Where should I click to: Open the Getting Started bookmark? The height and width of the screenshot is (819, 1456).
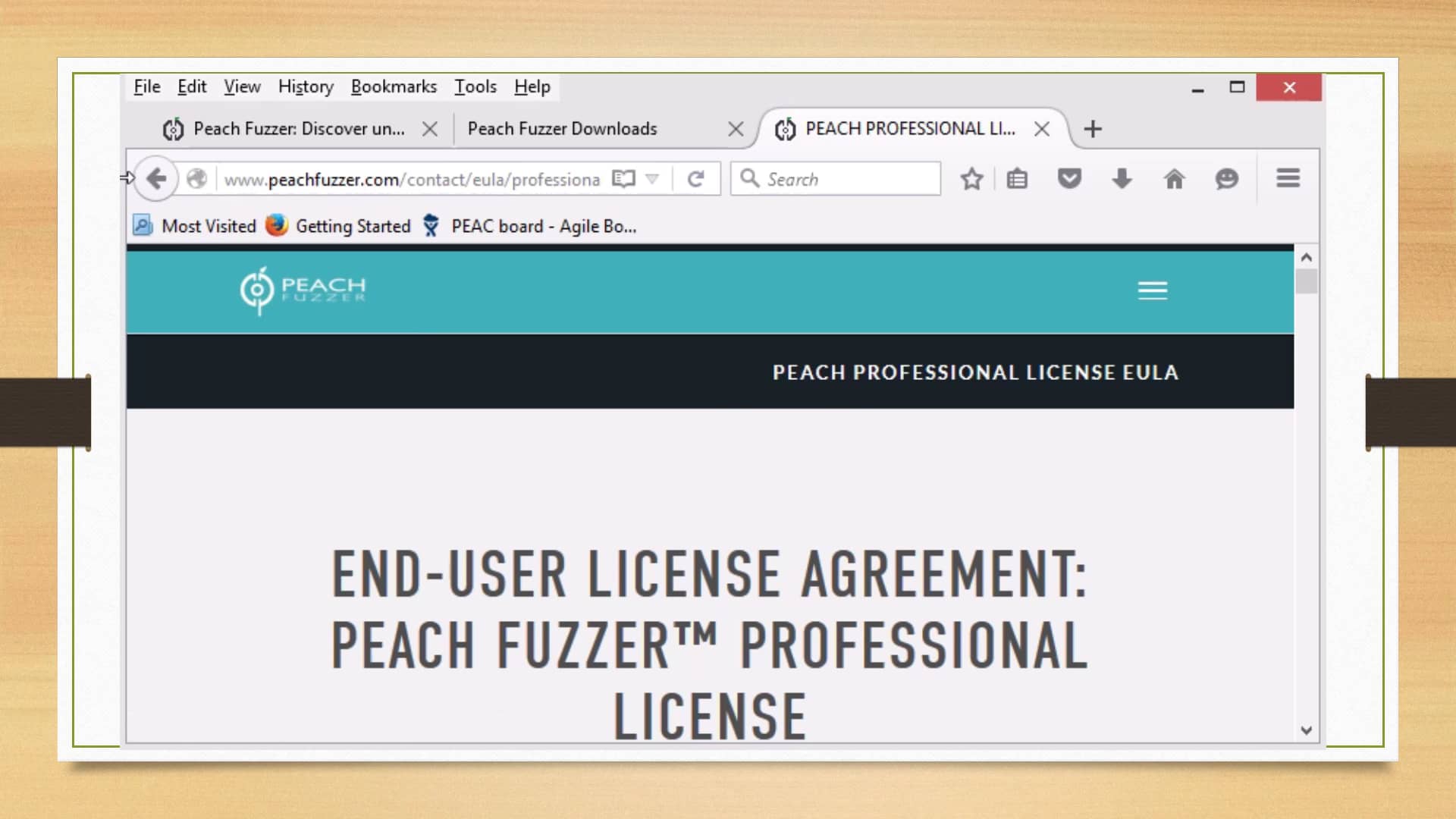point(353,226)
